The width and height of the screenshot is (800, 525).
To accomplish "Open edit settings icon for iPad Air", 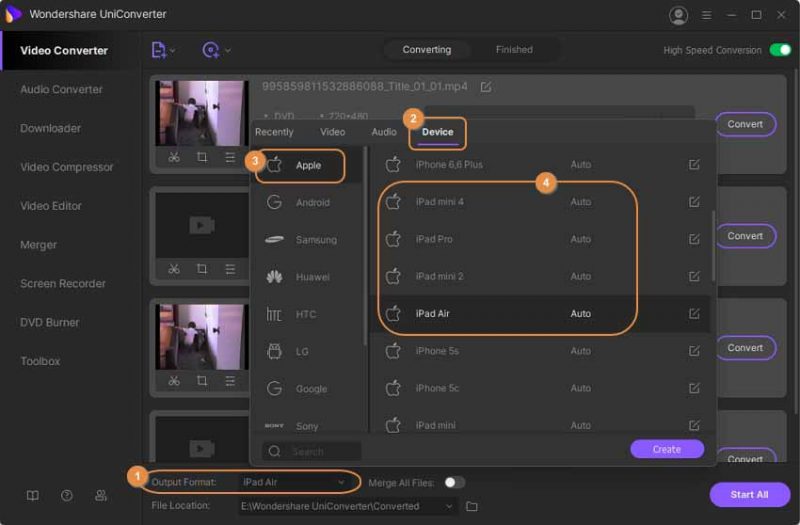I will 694,313.
